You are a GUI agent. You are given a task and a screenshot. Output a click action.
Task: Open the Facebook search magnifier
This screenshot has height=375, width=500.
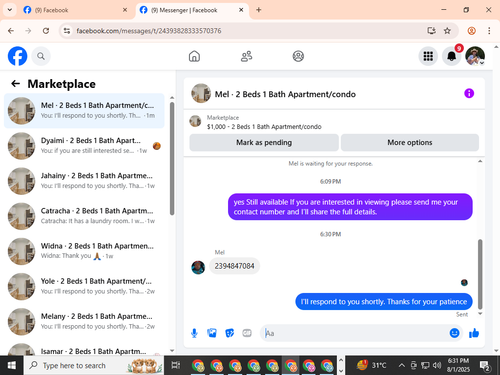[41, 56]
